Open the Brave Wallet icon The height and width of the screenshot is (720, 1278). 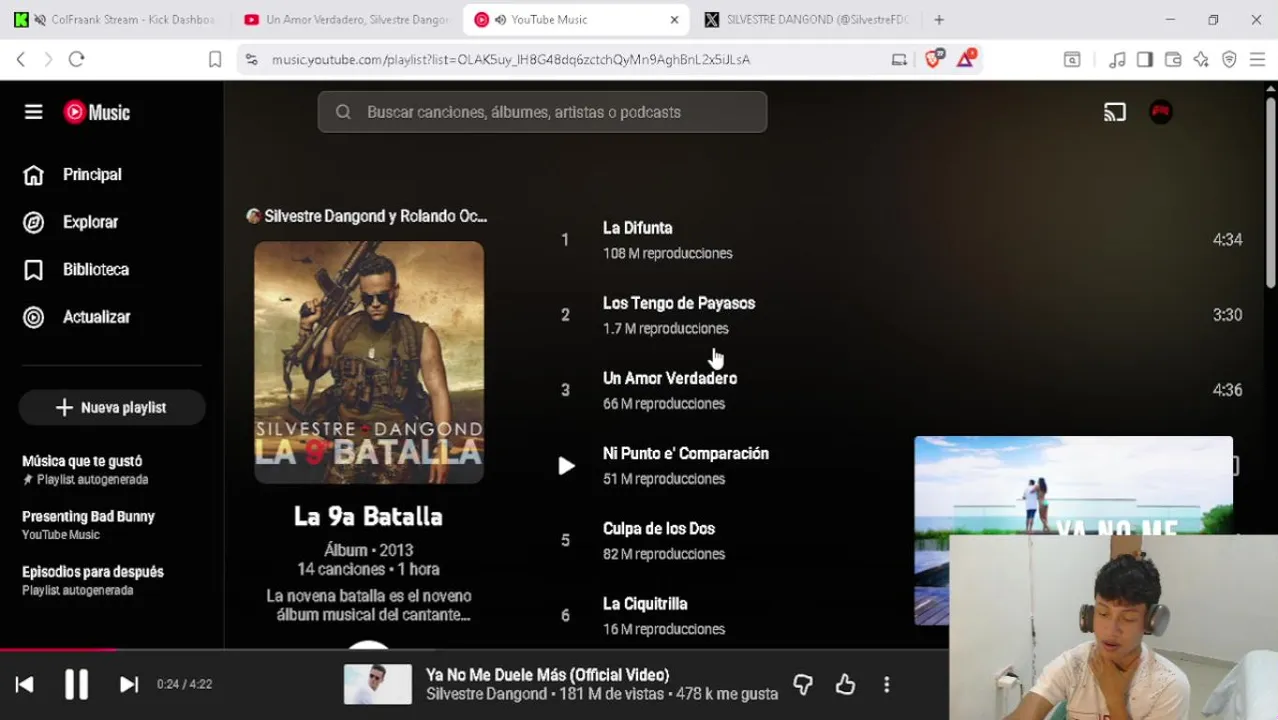(x=1173, y=59)
